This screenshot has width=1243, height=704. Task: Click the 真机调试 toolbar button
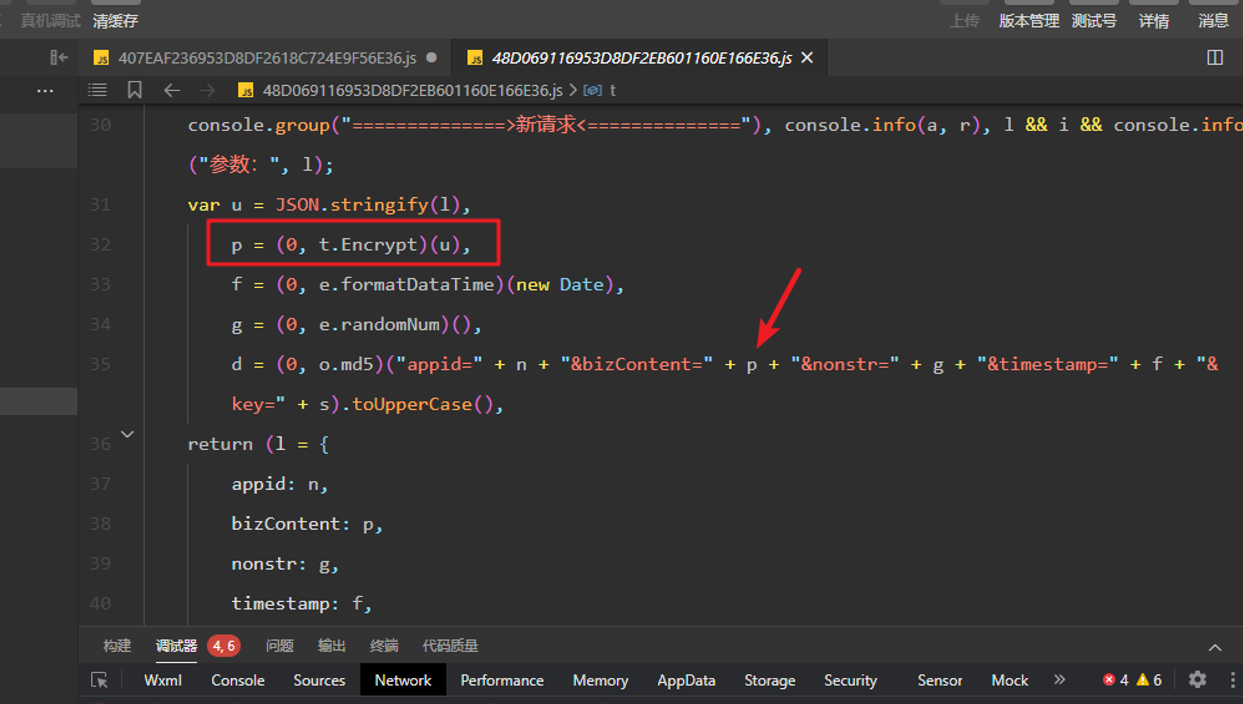[51, 21]
